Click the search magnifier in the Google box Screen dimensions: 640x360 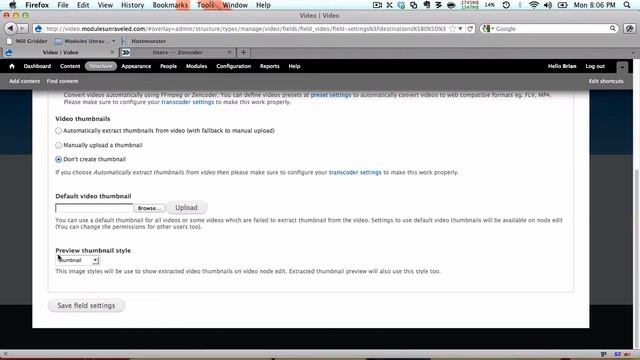613,29
